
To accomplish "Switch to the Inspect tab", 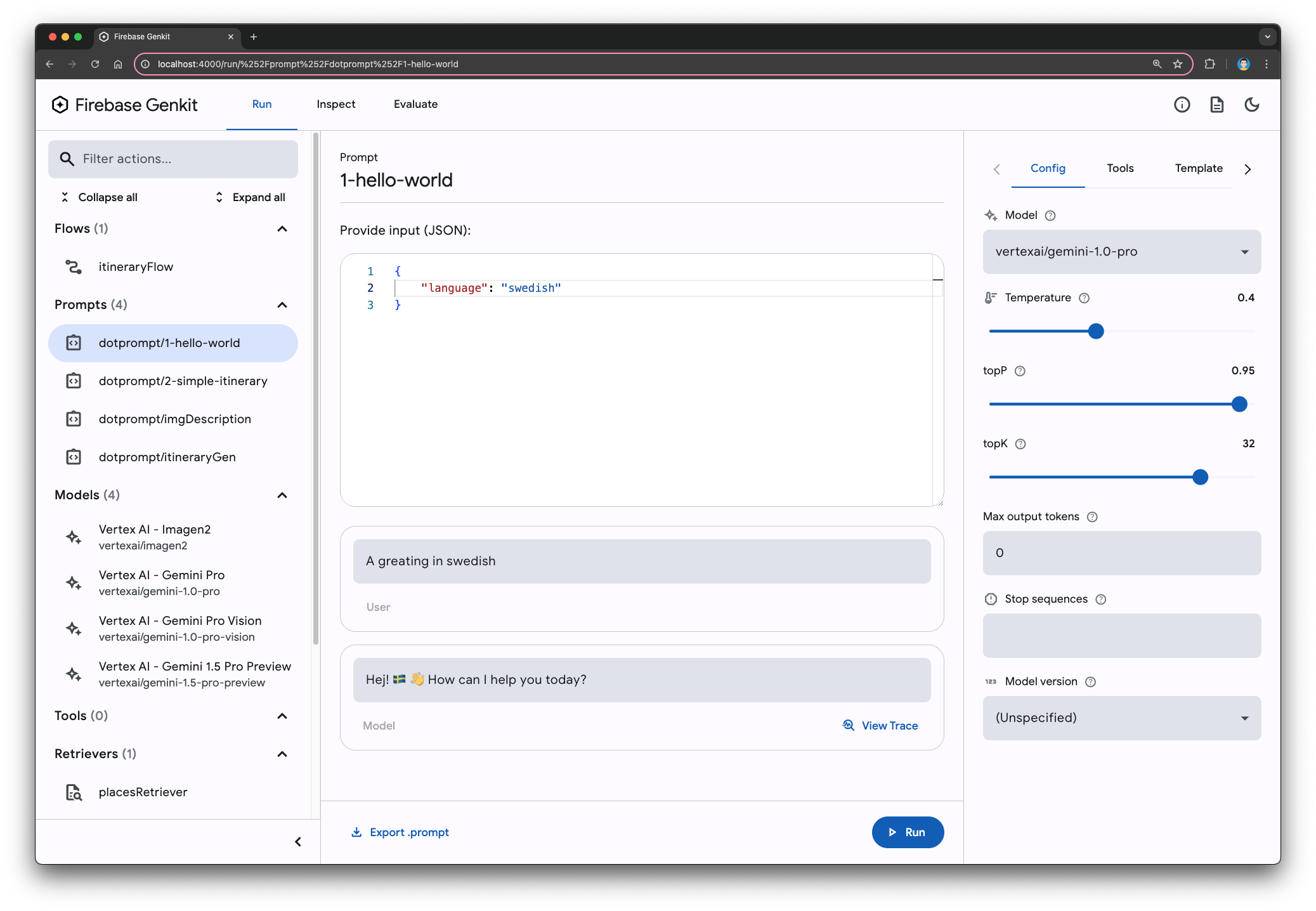I will 336,104.
